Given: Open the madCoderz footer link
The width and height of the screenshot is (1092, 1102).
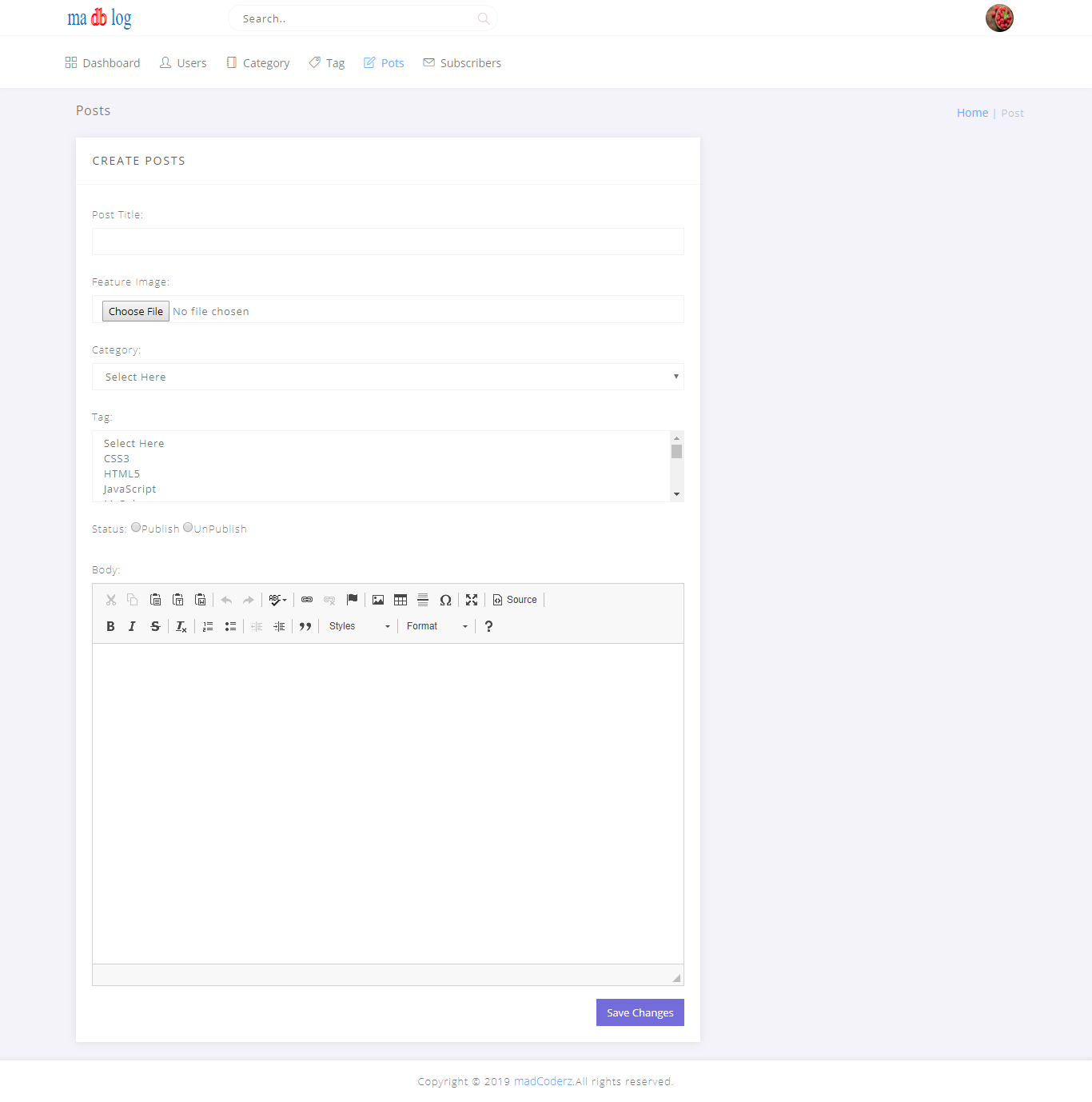Looking at the screenshot, I should (544, 1081).
